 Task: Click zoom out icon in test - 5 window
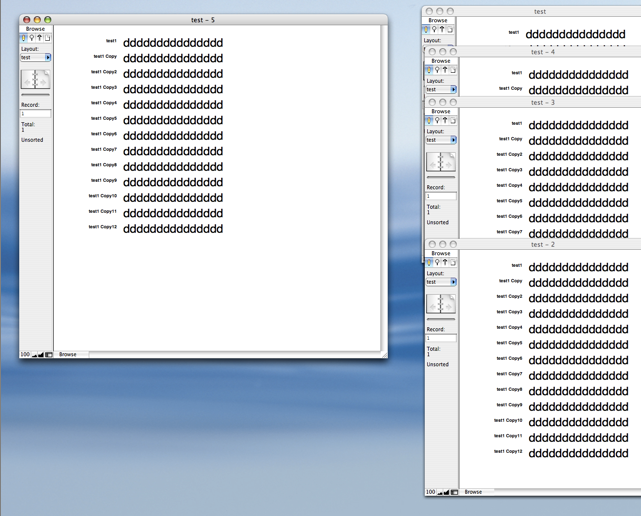pos(33,355)
